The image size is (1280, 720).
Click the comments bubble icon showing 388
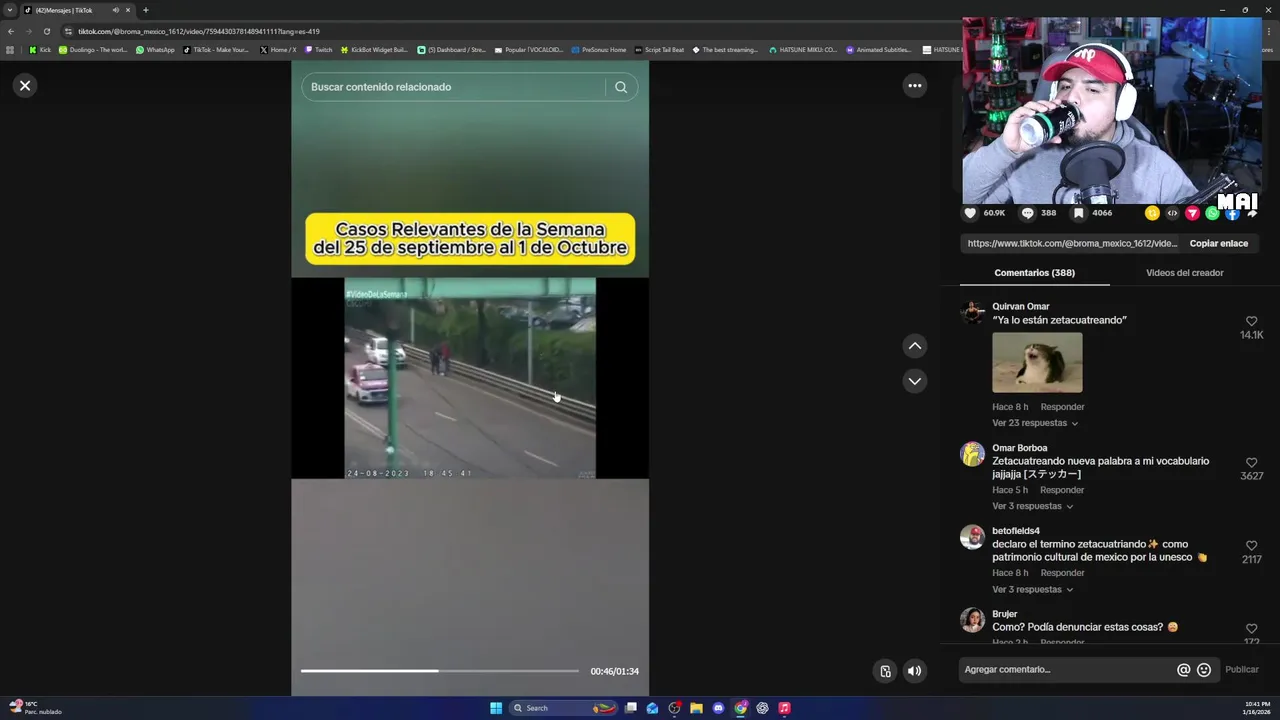[x=1027, y=213]
